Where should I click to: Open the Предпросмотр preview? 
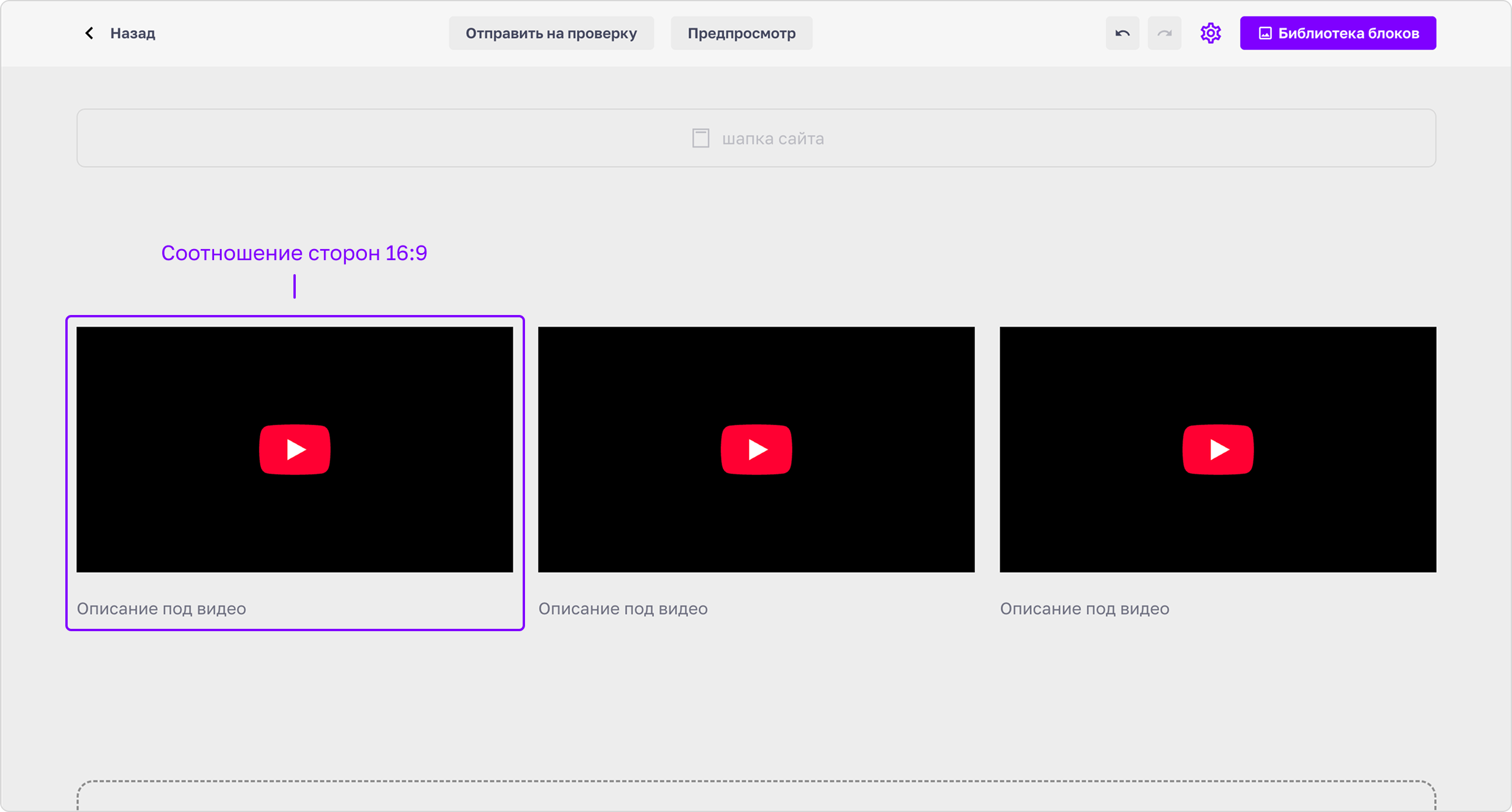(741, 33)
